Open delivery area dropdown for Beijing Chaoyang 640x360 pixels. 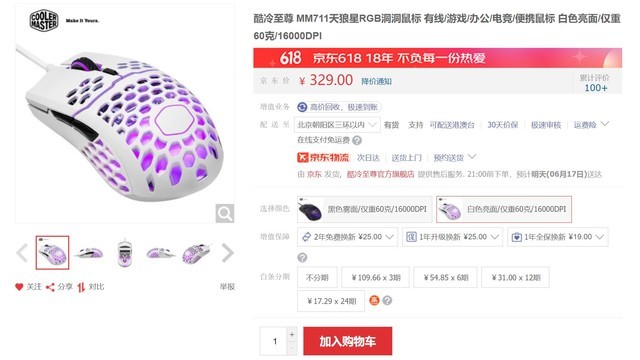click(337, 124)
